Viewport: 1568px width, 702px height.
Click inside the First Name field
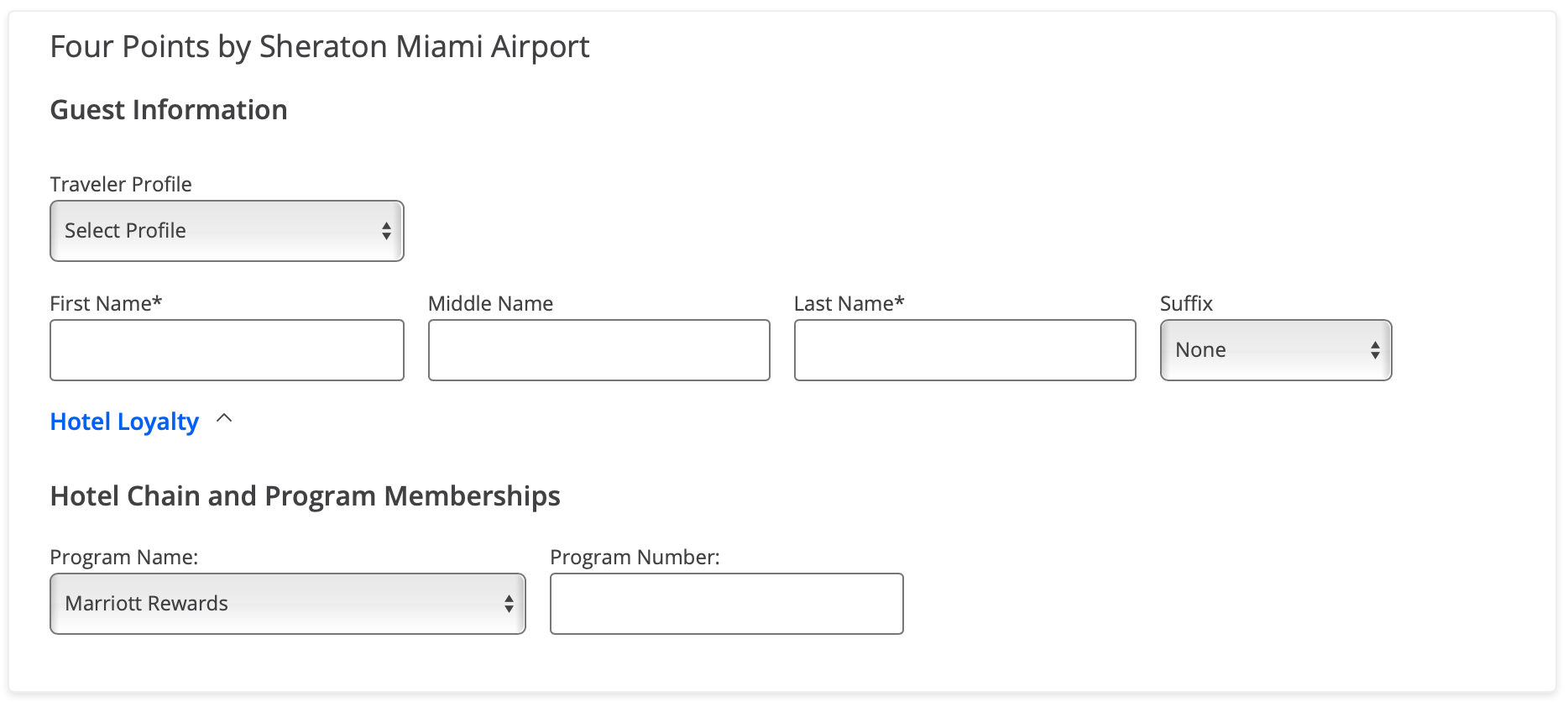coord(227,350)
